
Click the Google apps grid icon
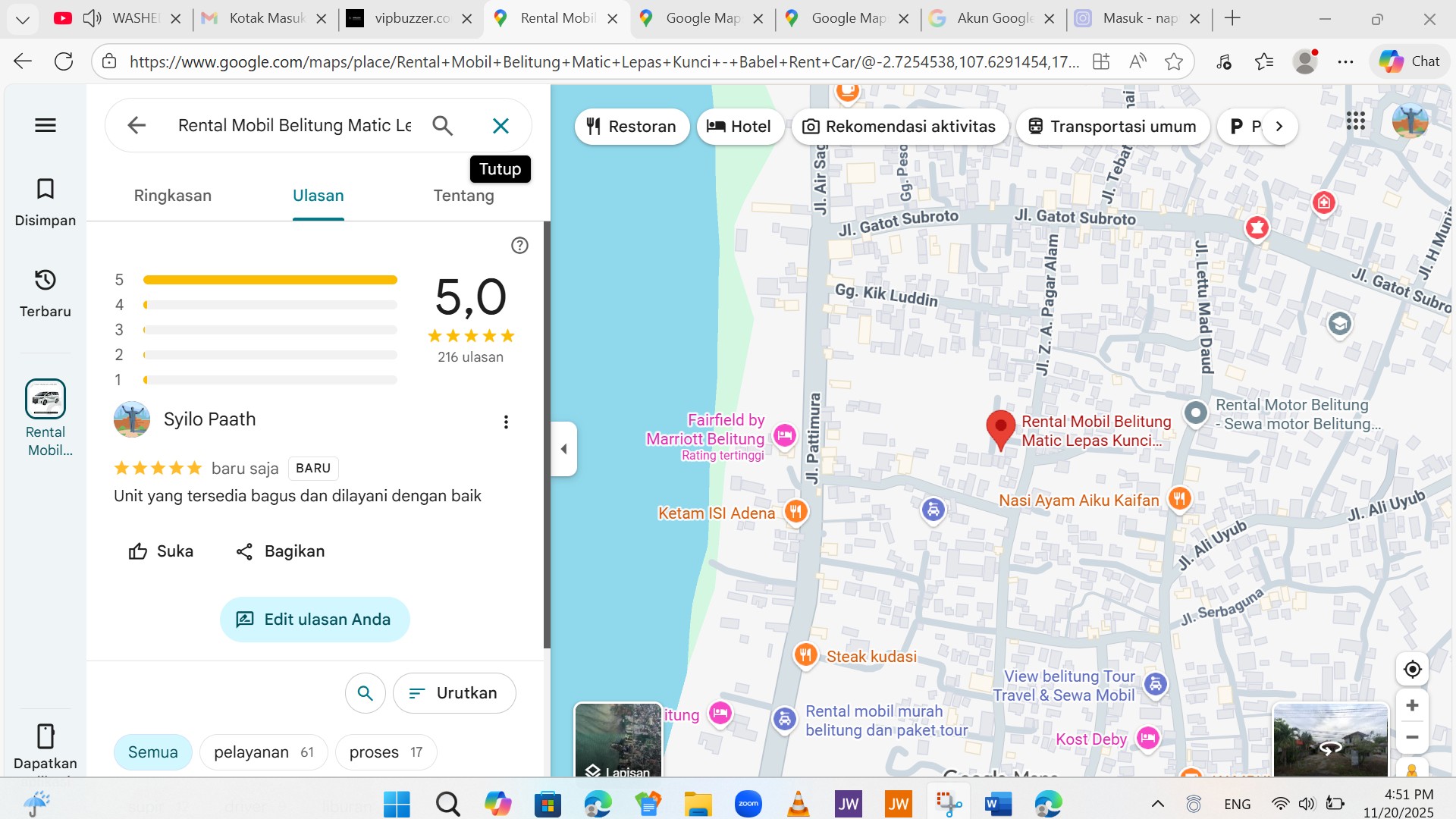coord(1356,121)
